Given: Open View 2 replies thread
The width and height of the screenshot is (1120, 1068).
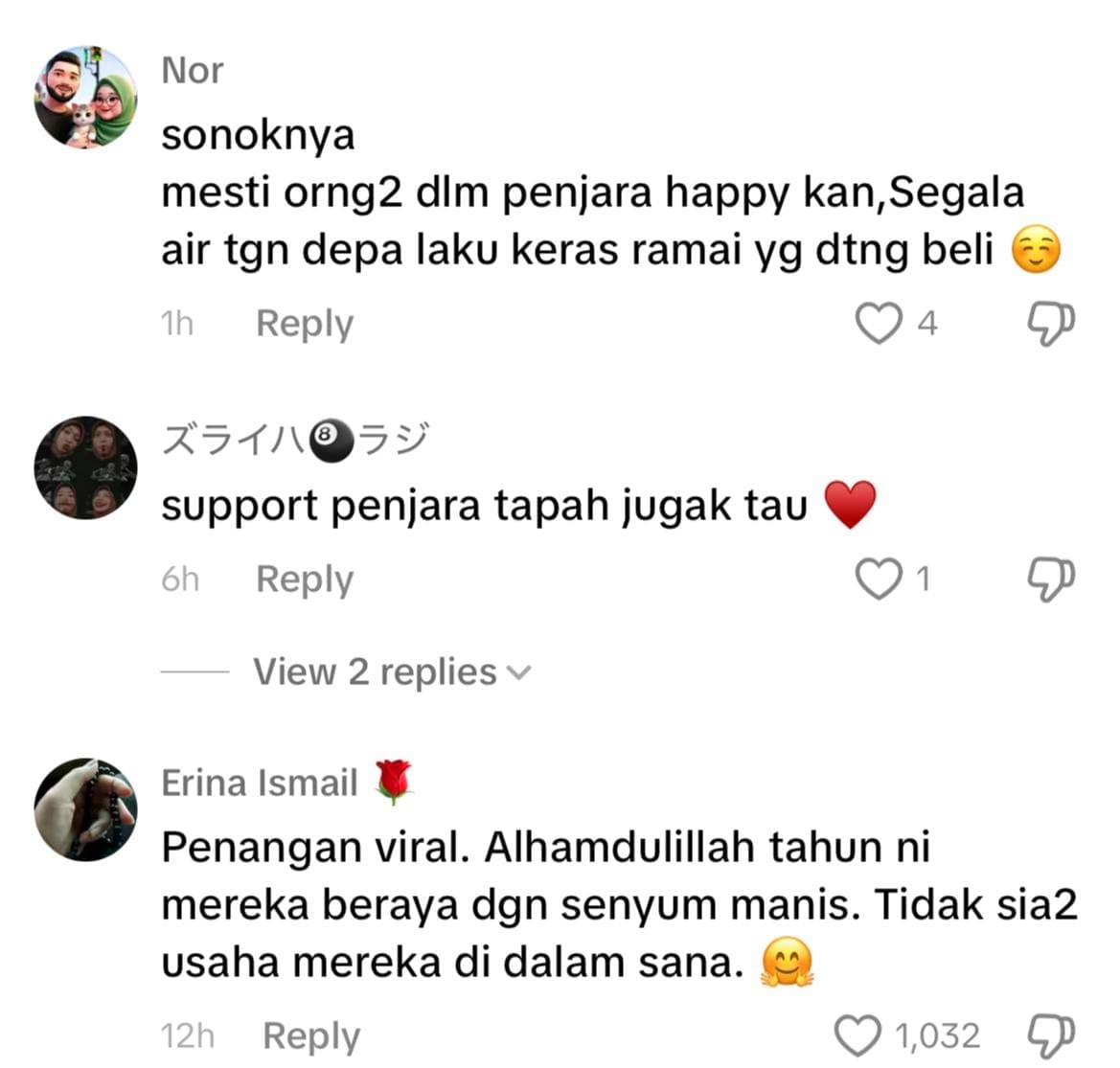Looking at the screenshot, I should pos(392,671).
